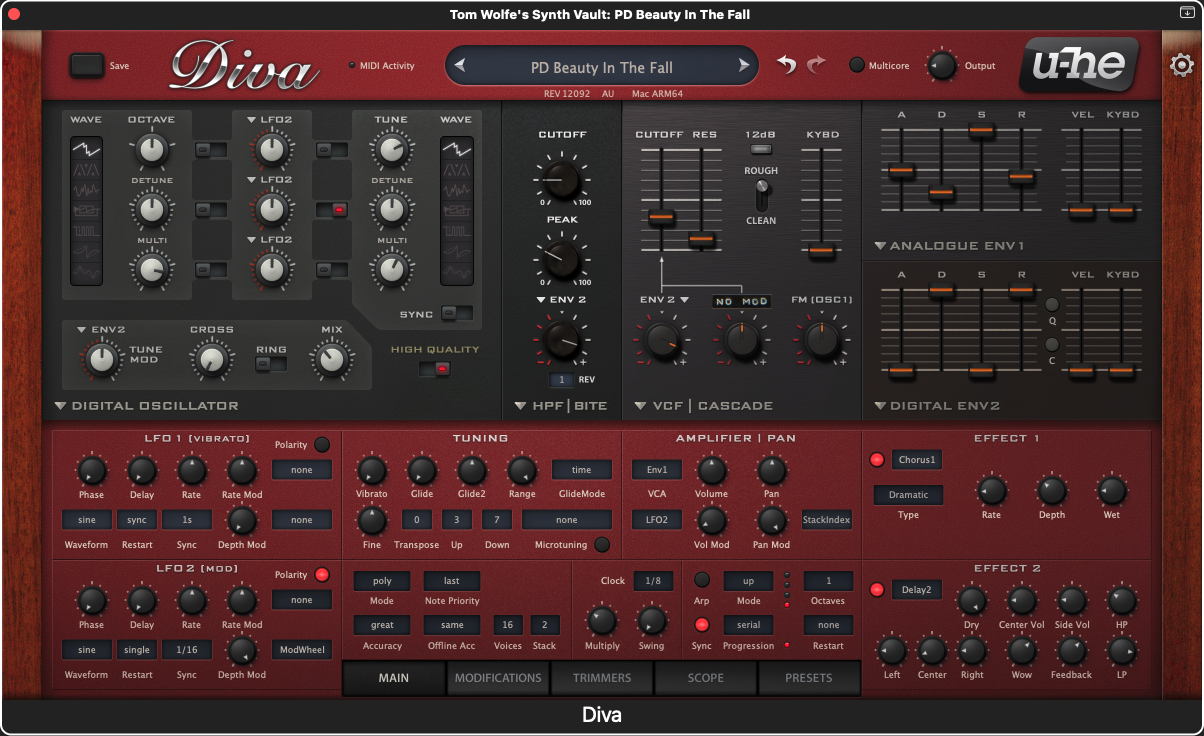Open the GlideMode time dropdown
The width and height of the screenshot is (1204, 736).
click(x=582, y=470)
